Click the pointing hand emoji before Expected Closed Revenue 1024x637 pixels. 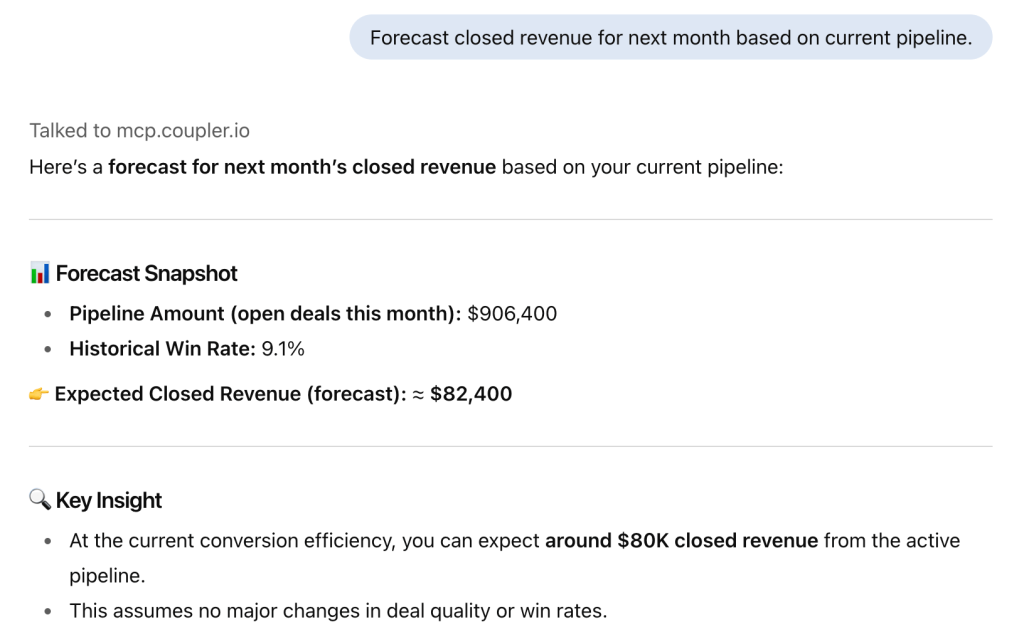39,394
